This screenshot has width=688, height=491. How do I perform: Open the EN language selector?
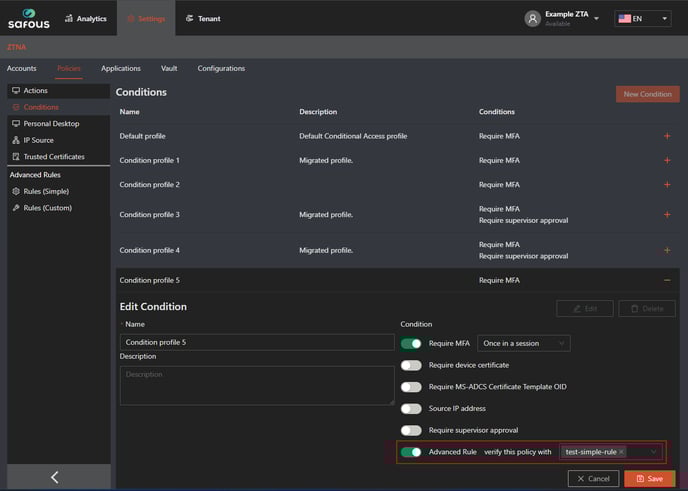(642, 18)
